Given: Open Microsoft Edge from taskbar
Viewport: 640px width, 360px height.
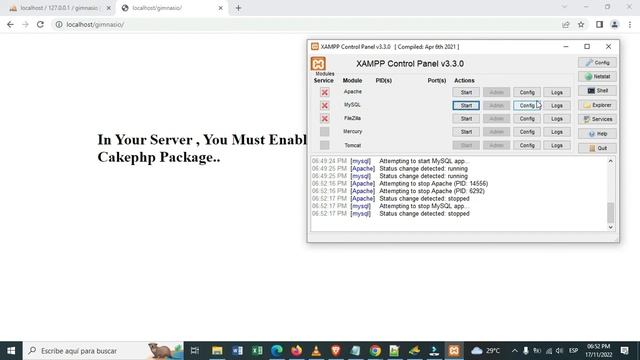Looking at the screenshot, I should point(277,351).
